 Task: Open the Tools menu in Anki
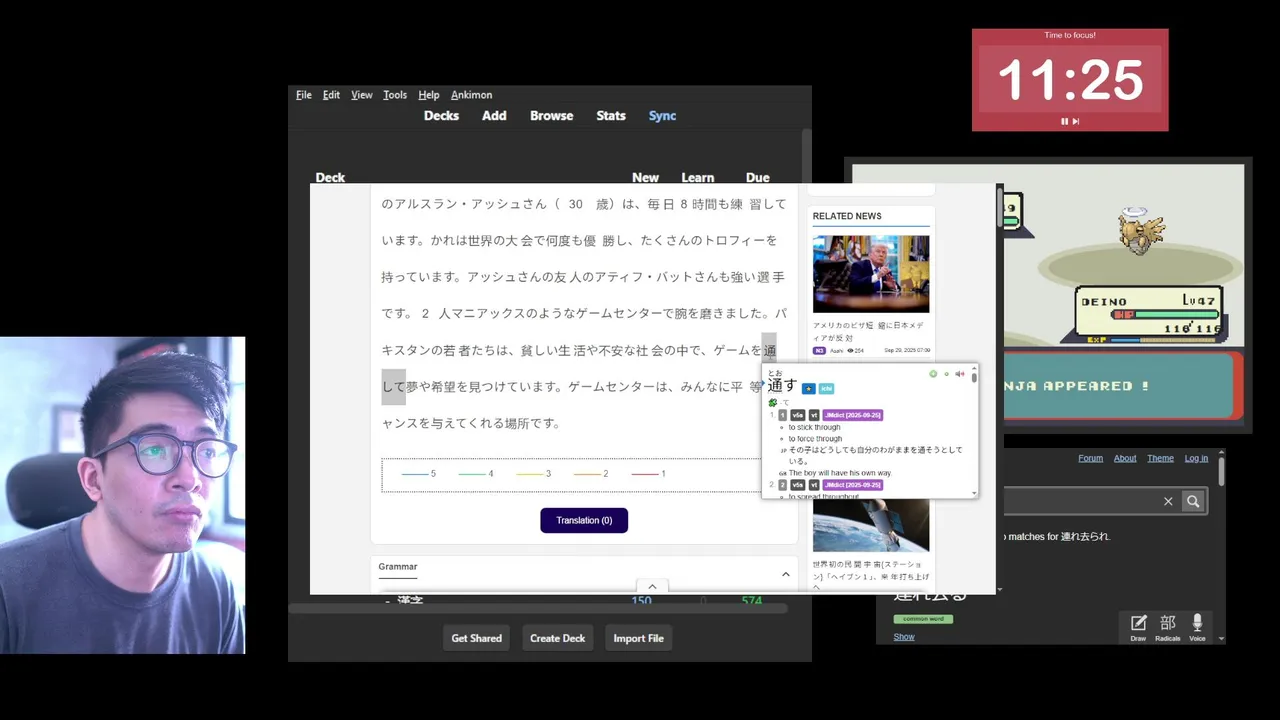395,95
